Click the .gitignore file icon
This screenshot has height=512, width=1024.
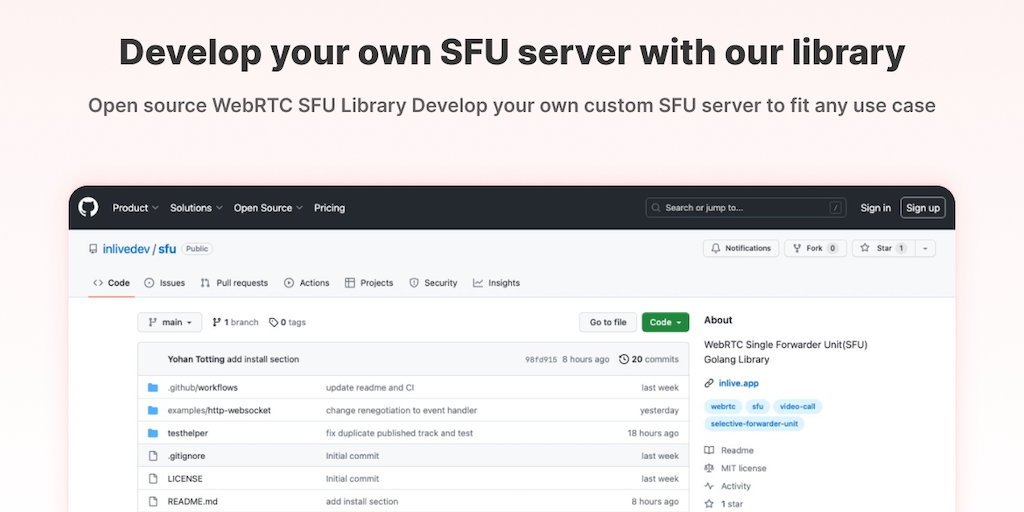(x=153, y=456)
